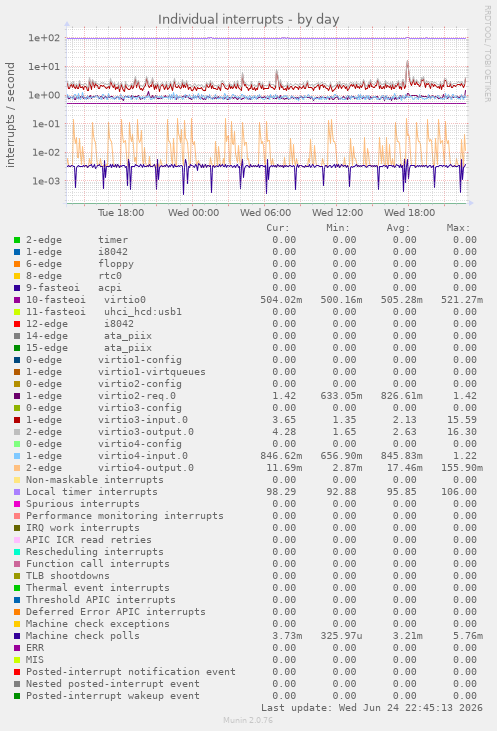
Task: Click the Cur: column header
Action: click(278, 228)
